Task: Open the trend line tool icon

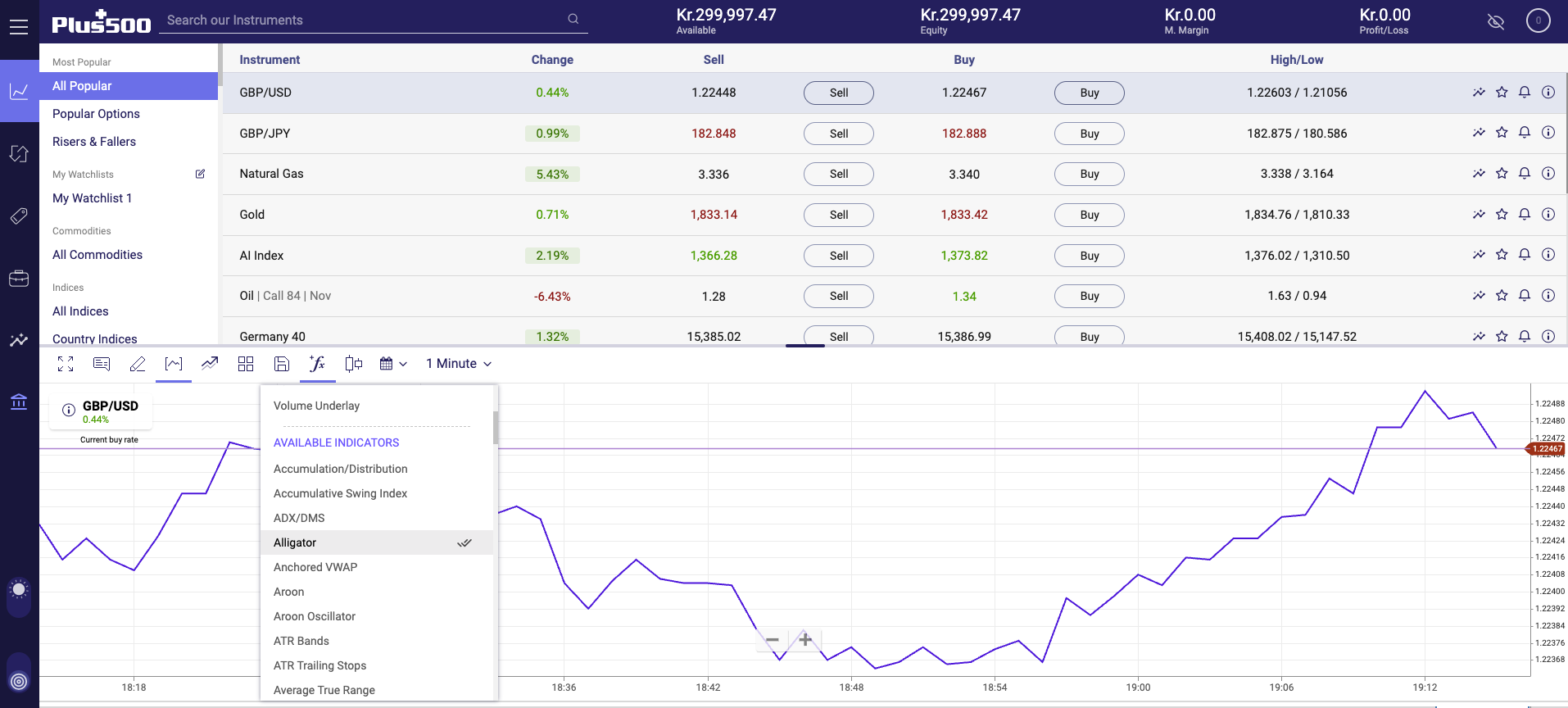Action: click(210, 364)
